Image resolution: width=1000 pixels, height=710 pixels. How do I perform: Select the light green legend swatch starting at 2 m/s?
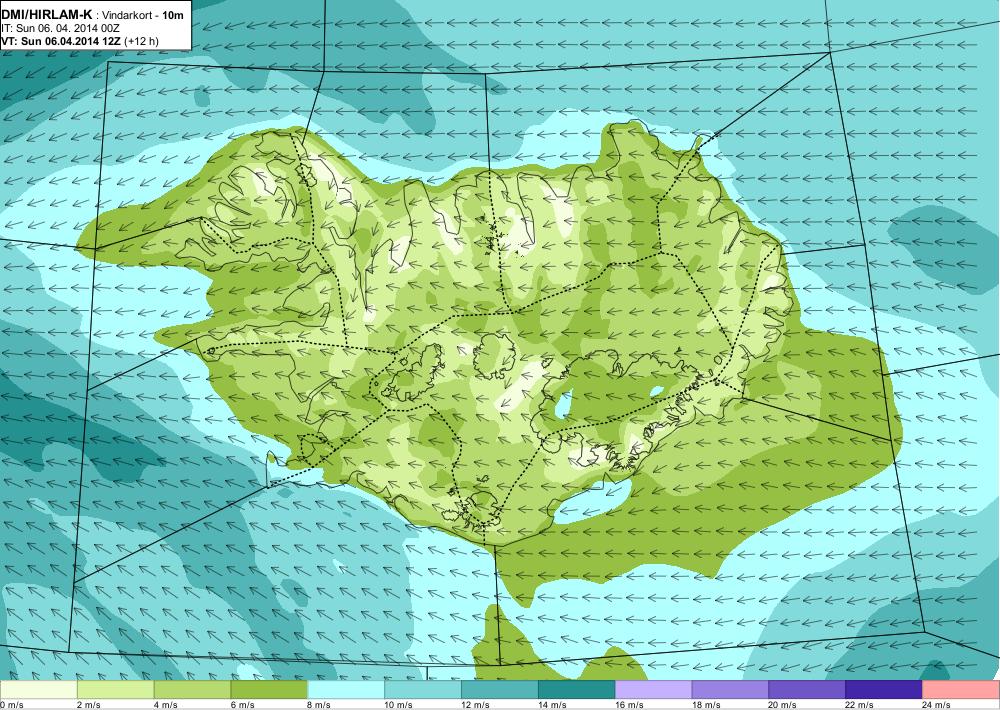pos(115,690)
